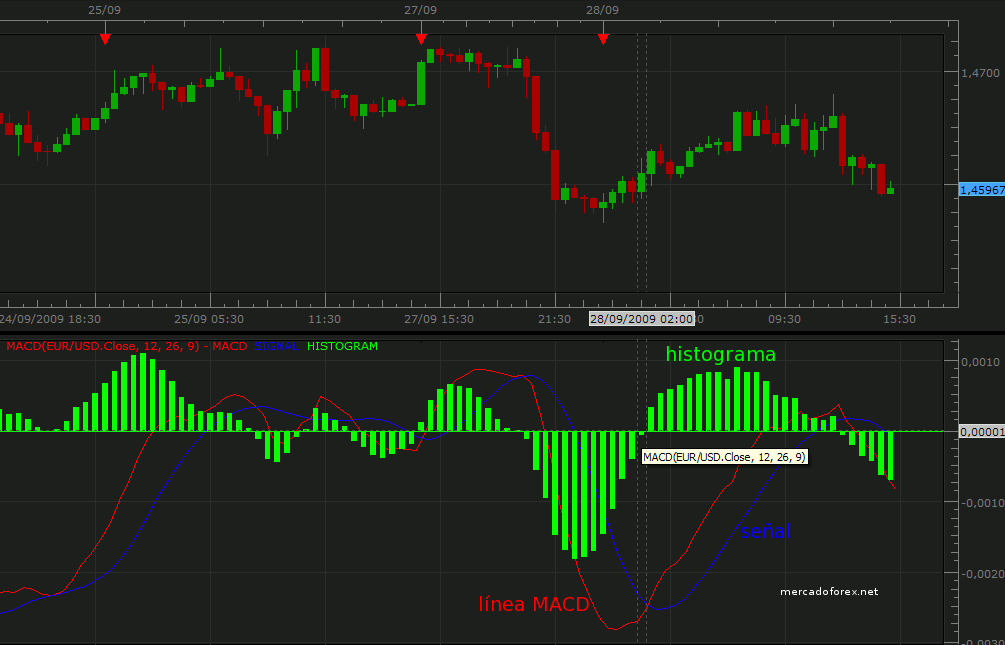Click the 21:30 time axis label

coord(554,319)
